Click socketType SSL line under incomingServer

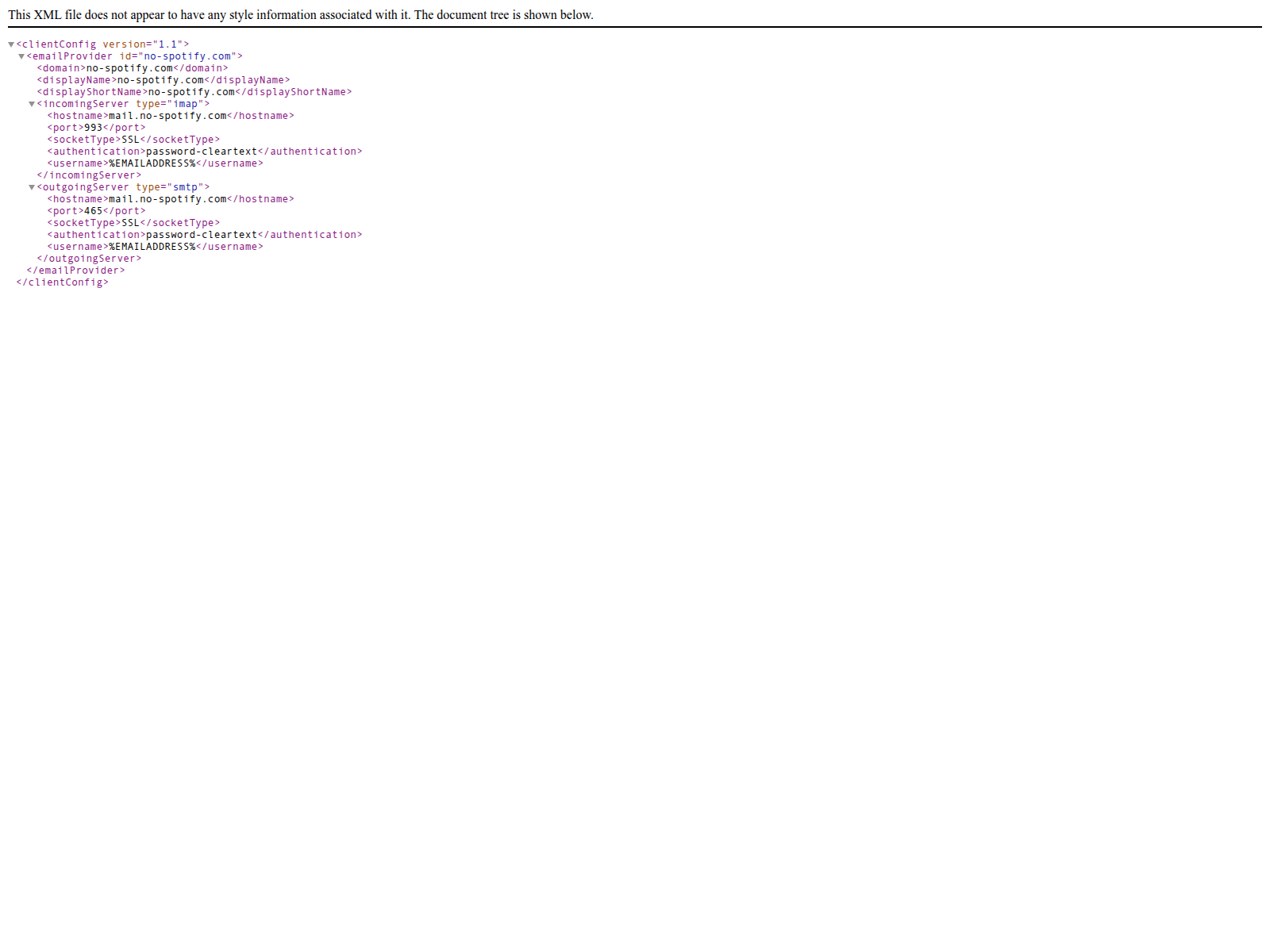pos(133,140)
